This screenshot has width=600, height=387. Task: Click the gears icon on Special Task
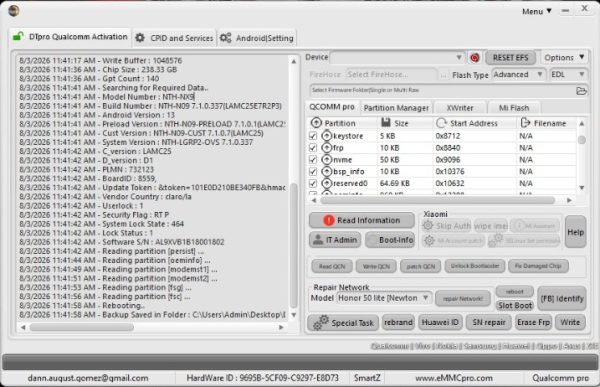tap(321, 322)
